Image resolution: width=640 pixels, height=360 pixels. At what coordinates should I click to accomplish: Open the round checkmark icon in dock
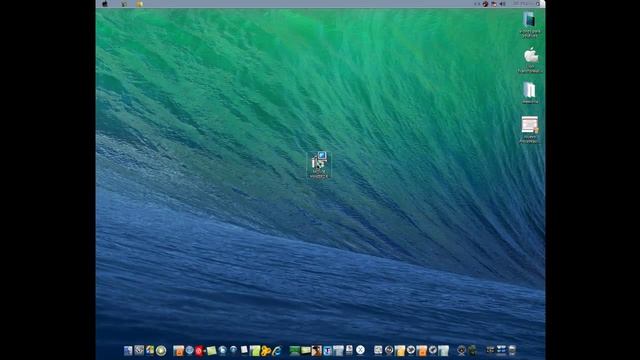[x=433, y=350]
